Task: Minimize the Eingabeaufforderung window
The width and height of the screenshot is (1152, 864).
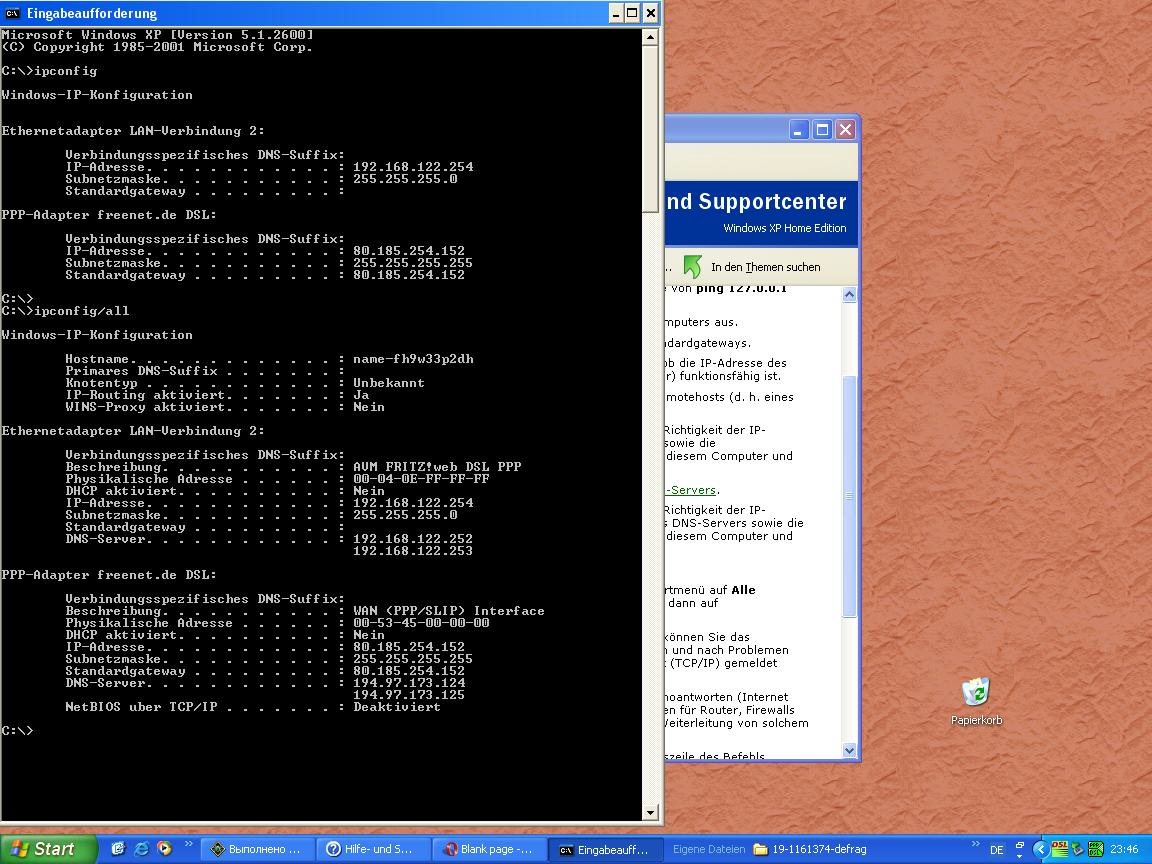Action: pos(616,13)
